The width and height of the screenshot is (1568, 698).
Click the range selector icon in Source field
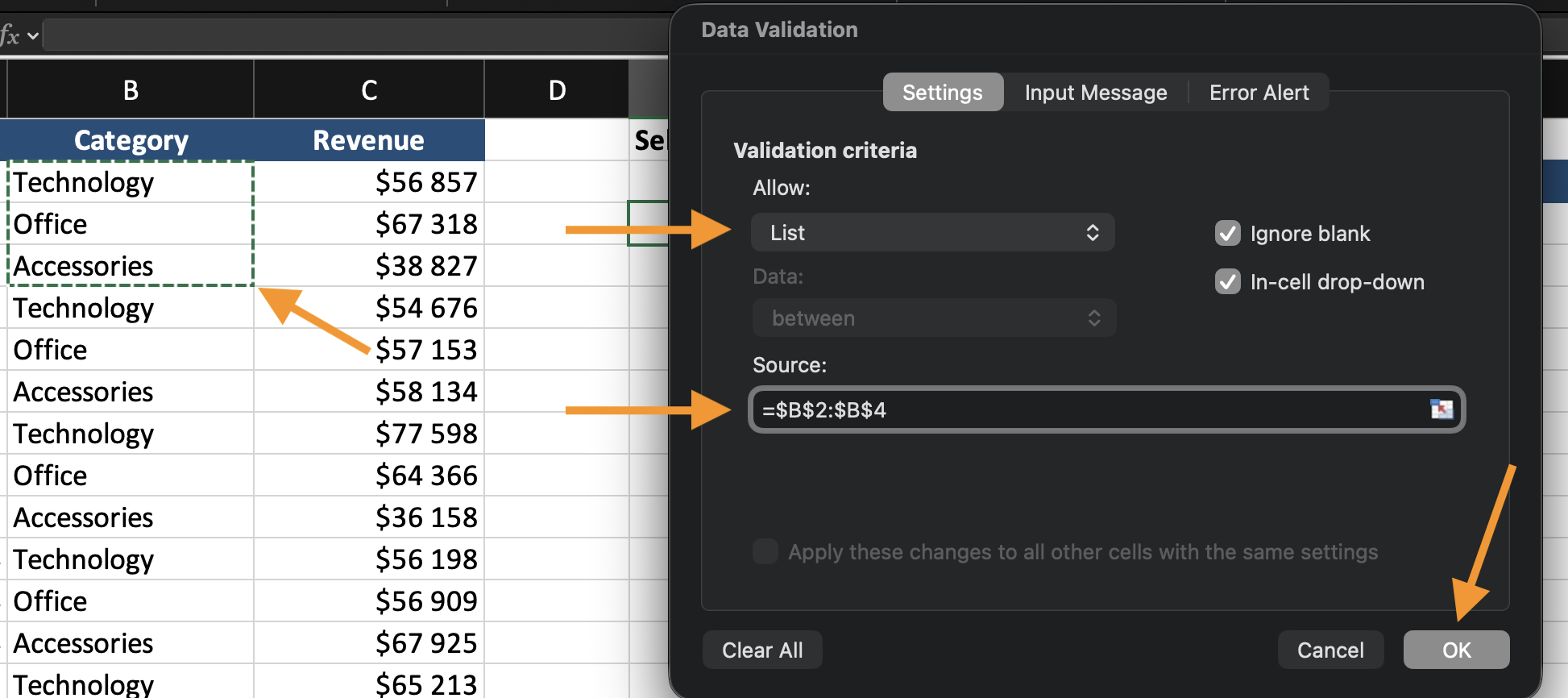(1441, 409)
